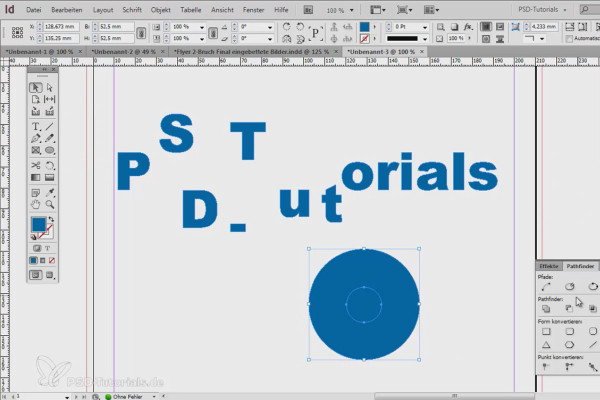Open the Objekt menu

pyautogui.click(x=160, y=10)
